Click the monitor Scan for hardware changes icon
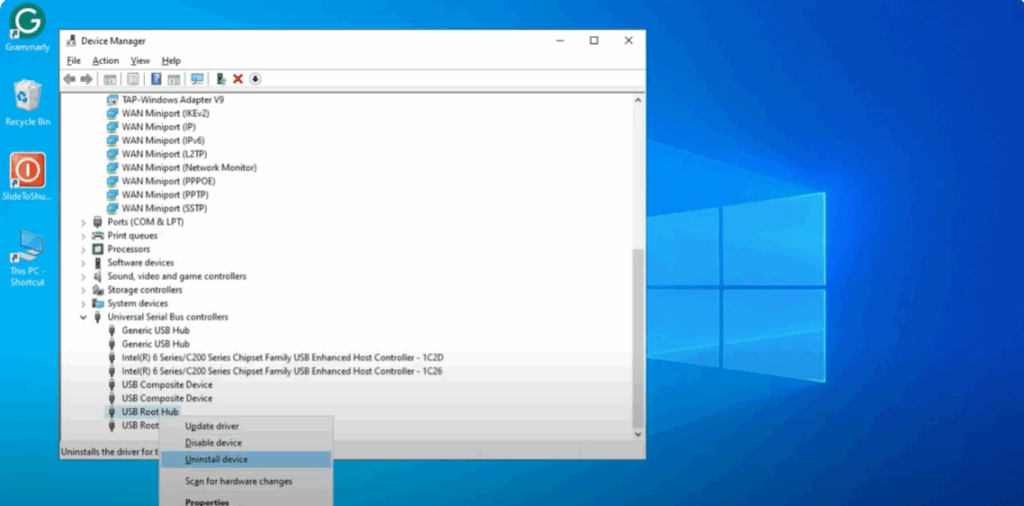 [x=197, y=79]
